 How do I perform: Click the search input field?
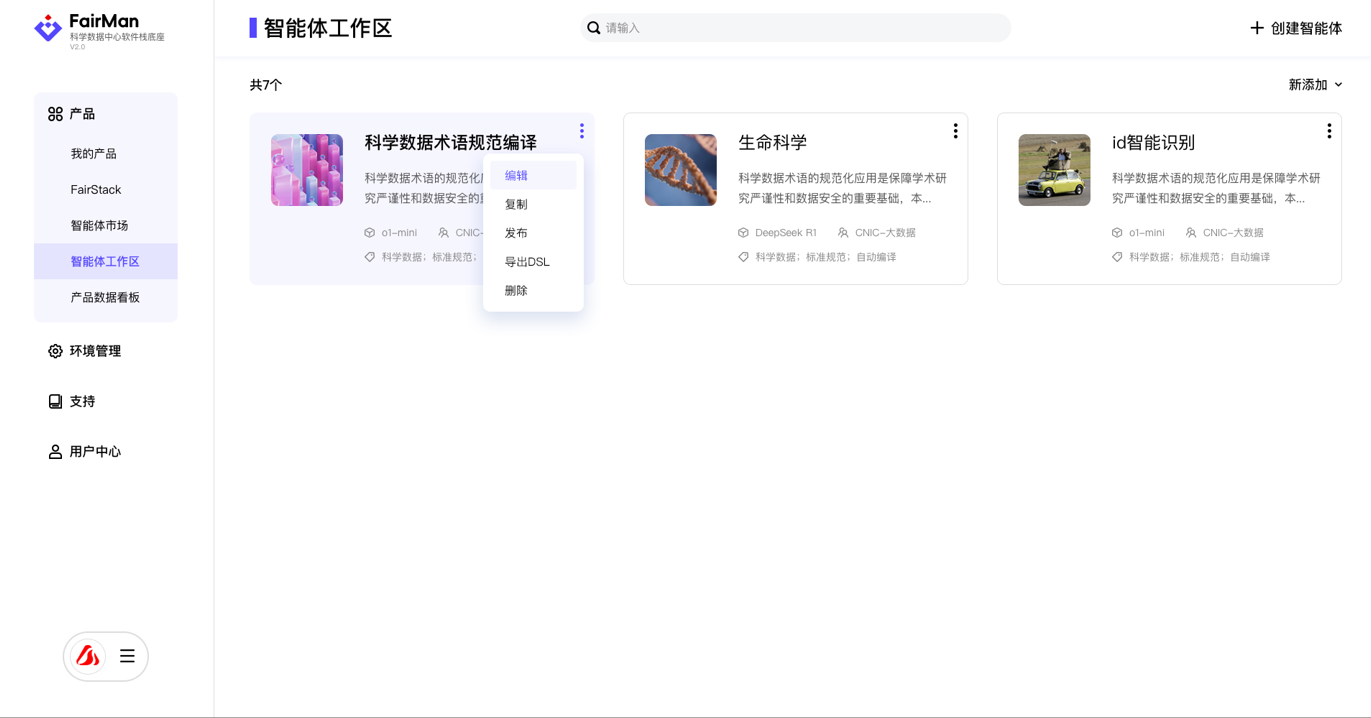(800, 28)
